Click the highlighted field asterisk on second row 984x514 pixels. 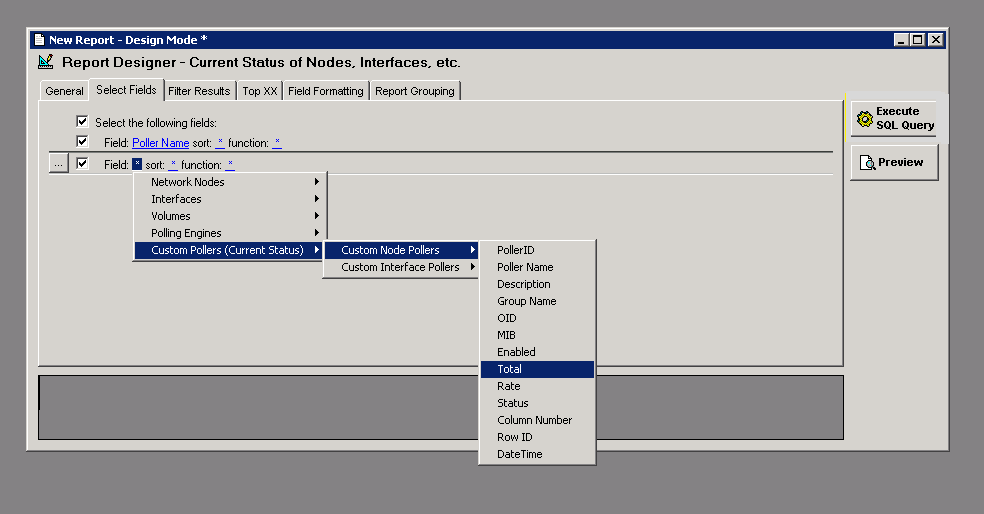[137, 164]
